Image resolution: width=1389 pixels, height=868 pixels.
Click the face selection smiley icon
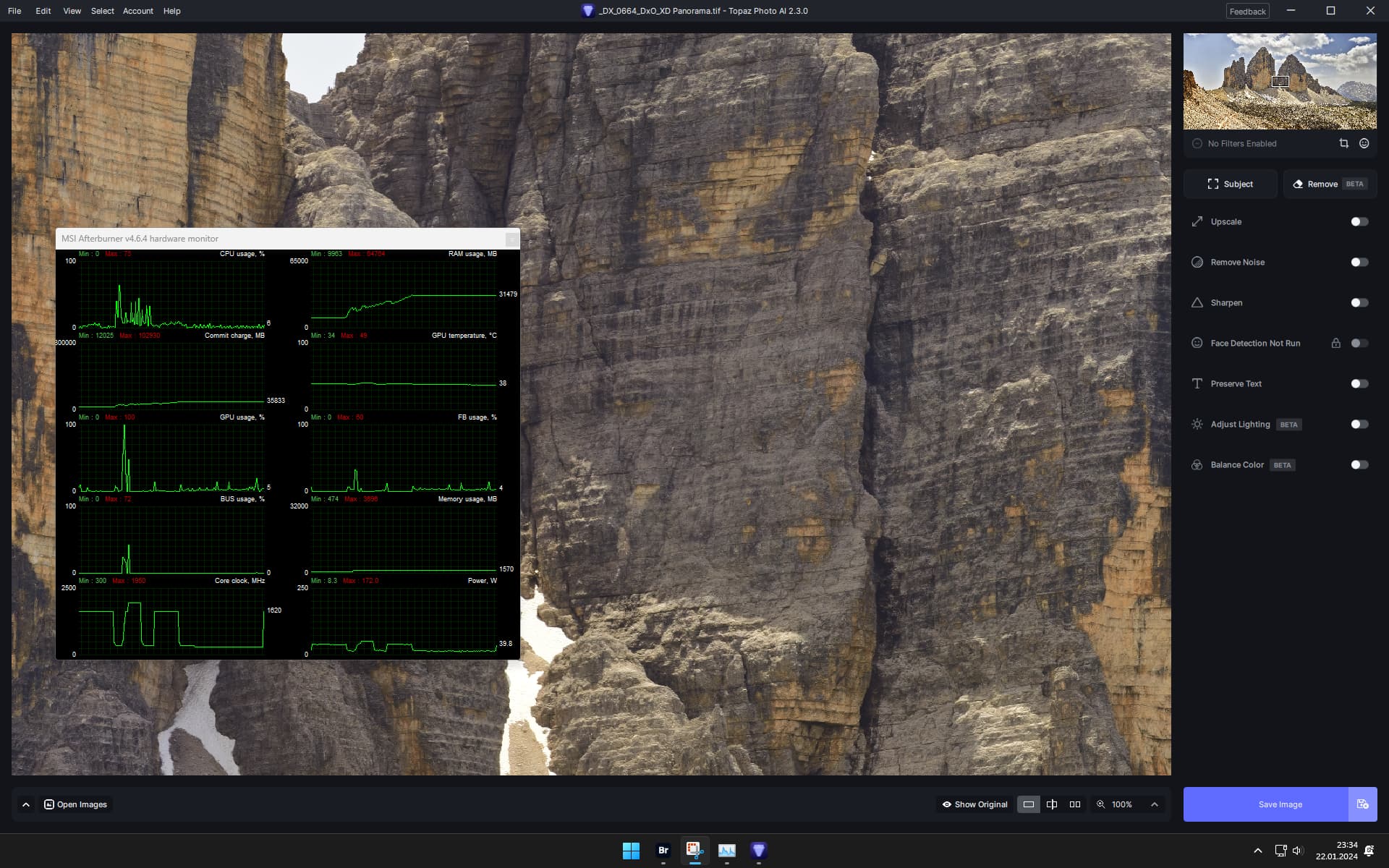pos(1364,143)
